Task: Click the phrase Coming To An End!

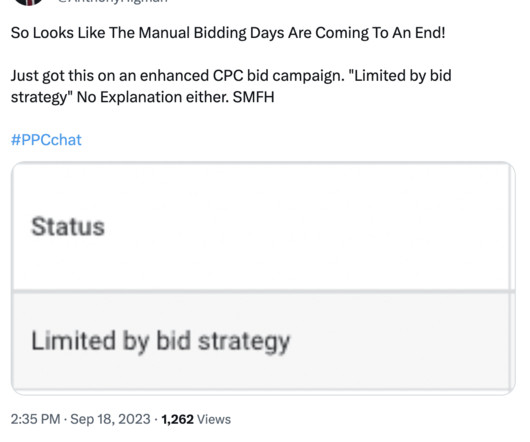Action: [x=380, y=33]
